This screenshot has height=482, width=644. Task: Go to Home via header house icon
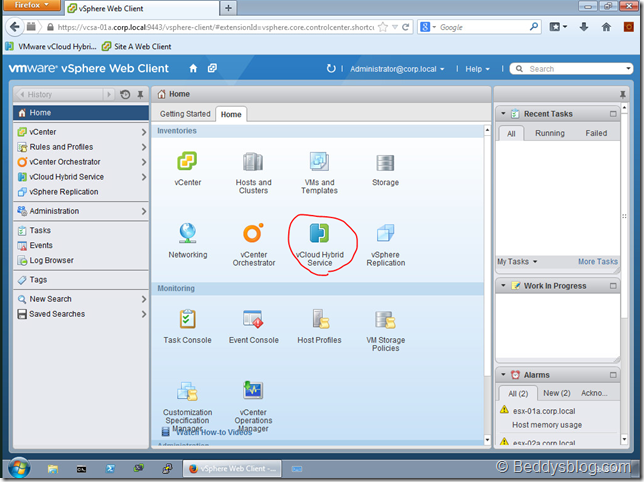coord(193,69)
